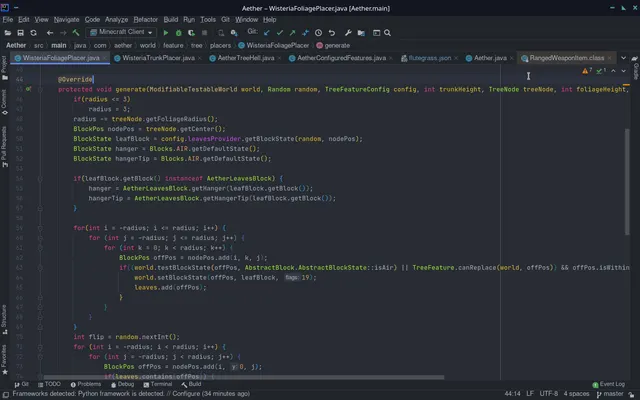Viewport: 640px width, 400px height.
Task: Rollback changes with the undo arrow icon
Action: tap(331, 33)
